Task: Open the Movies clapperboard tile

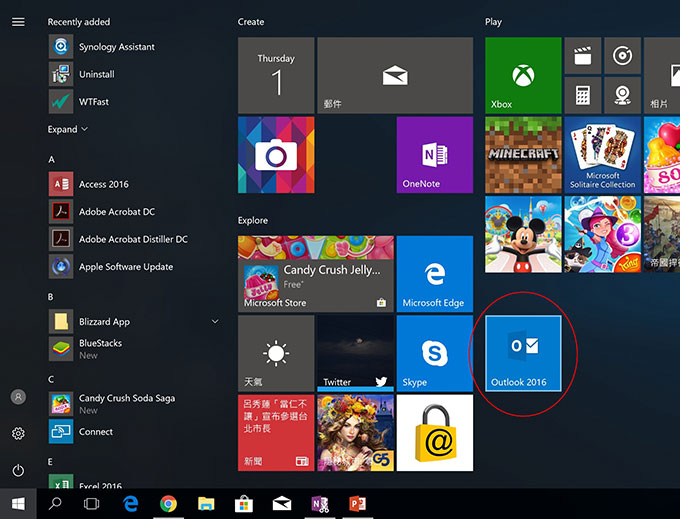Action: [583, 55]
